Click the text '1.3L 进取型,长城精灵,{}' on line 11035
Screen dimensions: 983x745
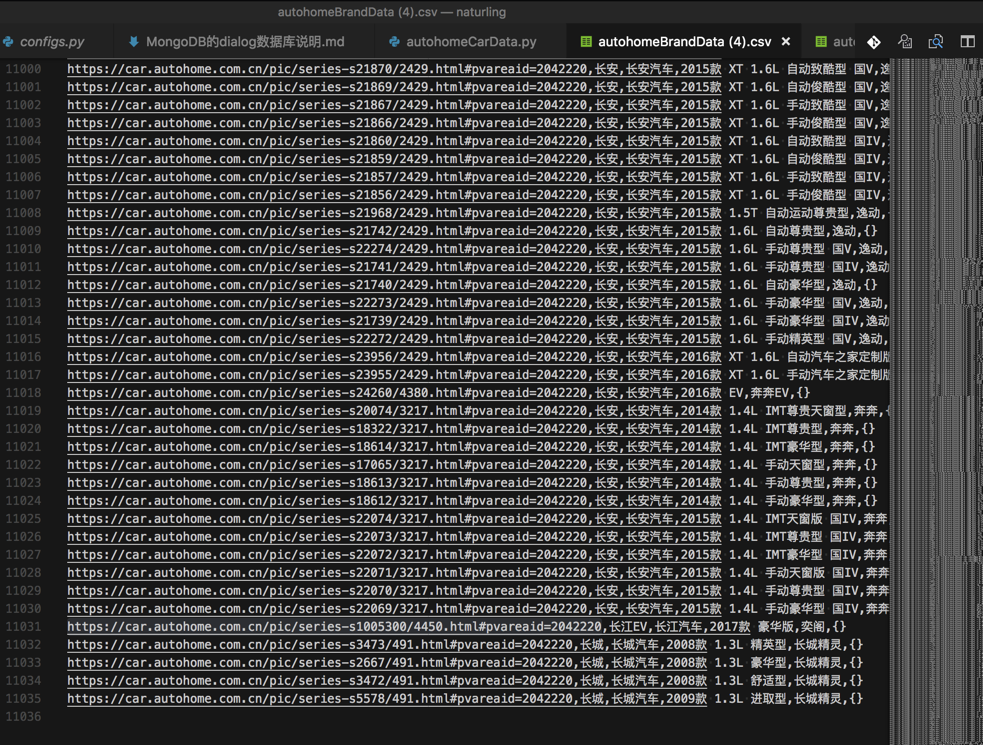coord(788,699)
